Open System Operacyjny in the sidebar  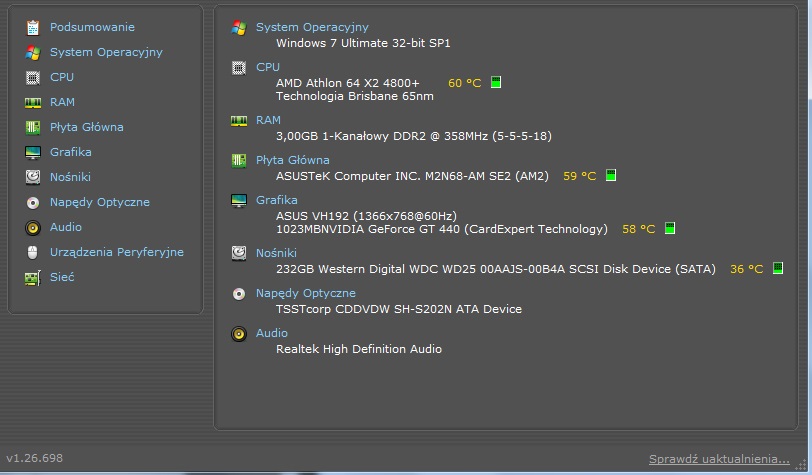(x=106, y=52)
